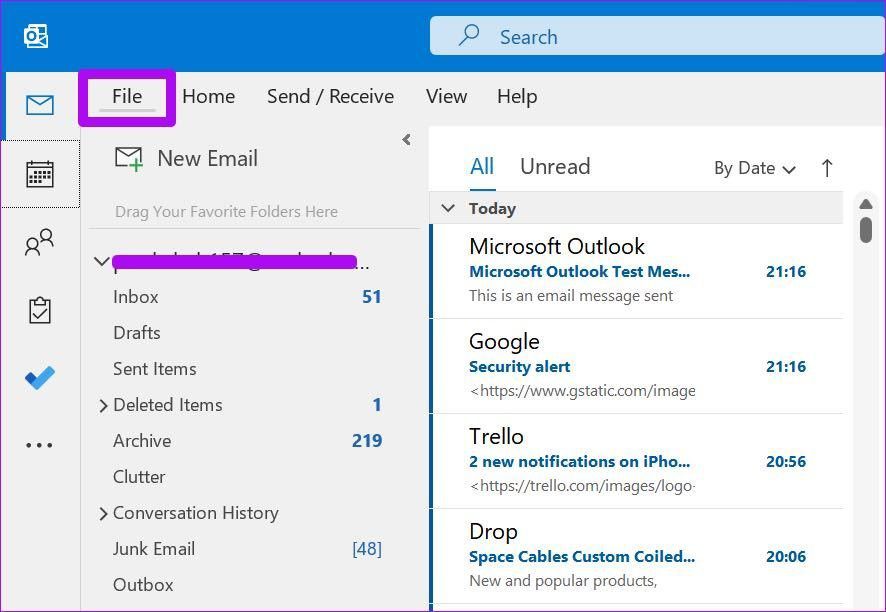Show All messages tab

tap(482, 167)
